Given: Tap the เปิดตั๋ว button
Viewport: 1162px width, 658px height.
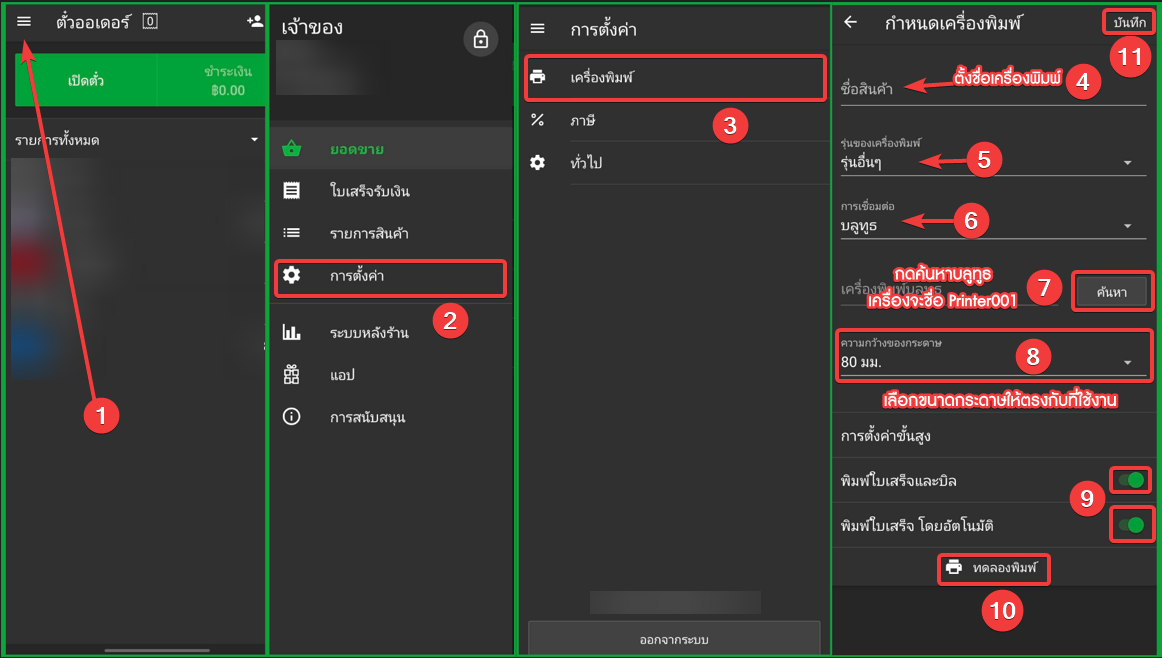Looking at the screenshot, I should [86, 80].
